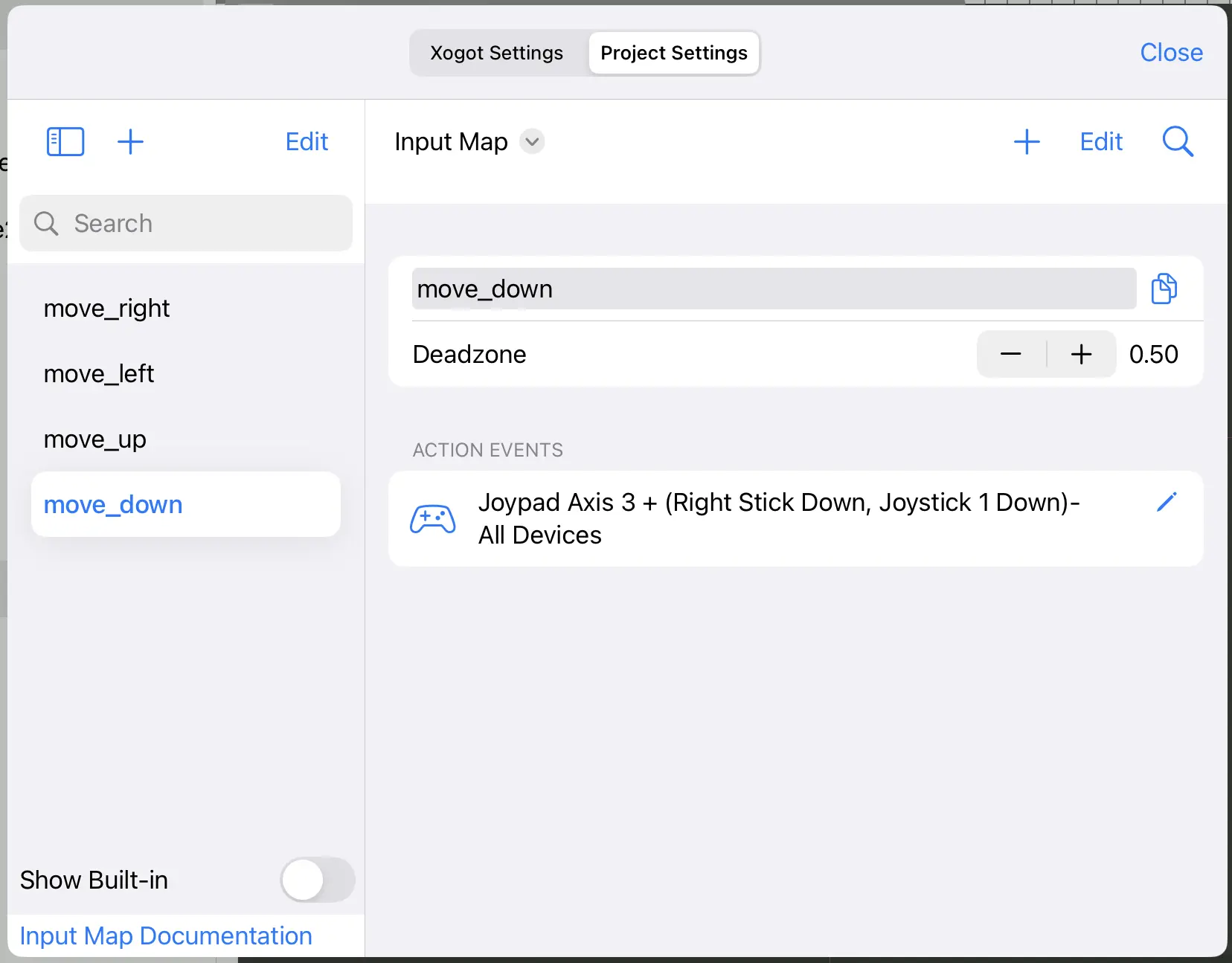Open search with the magnifying glass icon
Viewport: 1232px width, 963px height.
point(1178,141)
